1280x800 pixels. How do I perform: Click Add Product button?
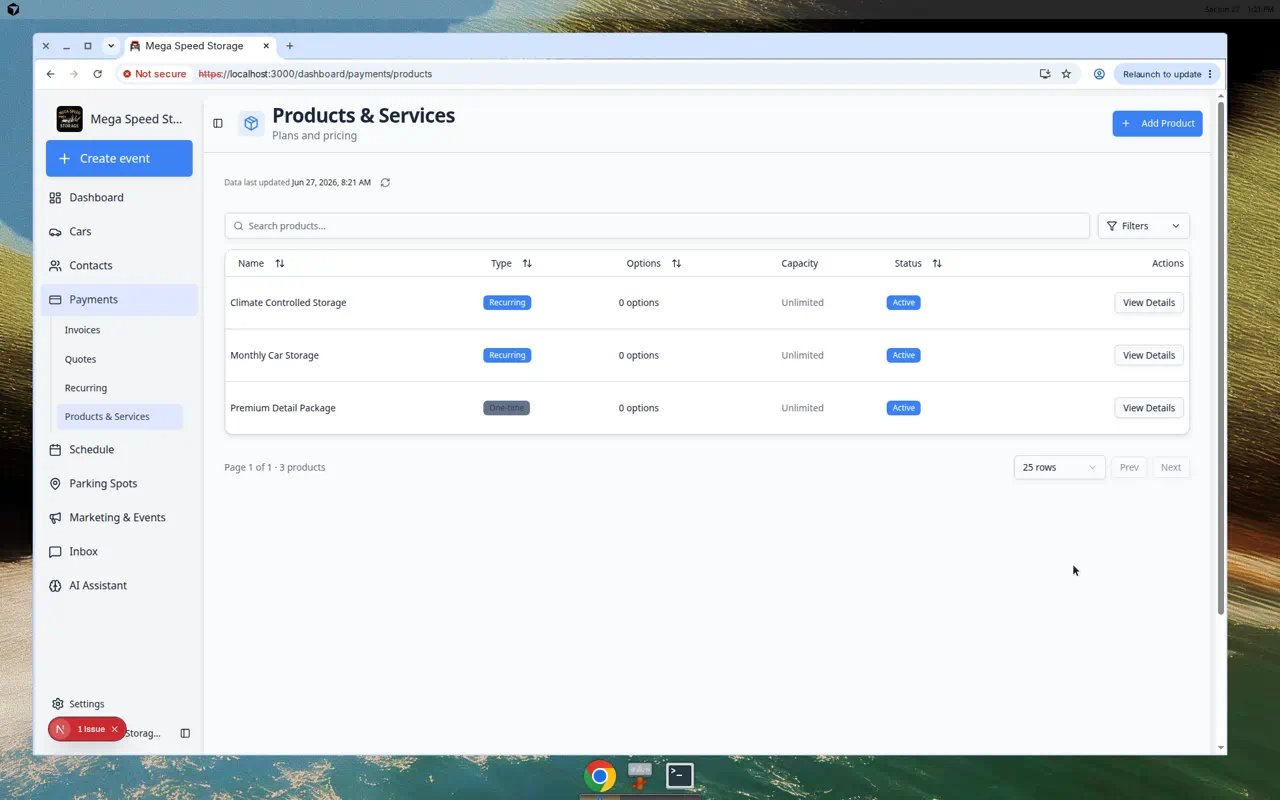pos(1157,123)
